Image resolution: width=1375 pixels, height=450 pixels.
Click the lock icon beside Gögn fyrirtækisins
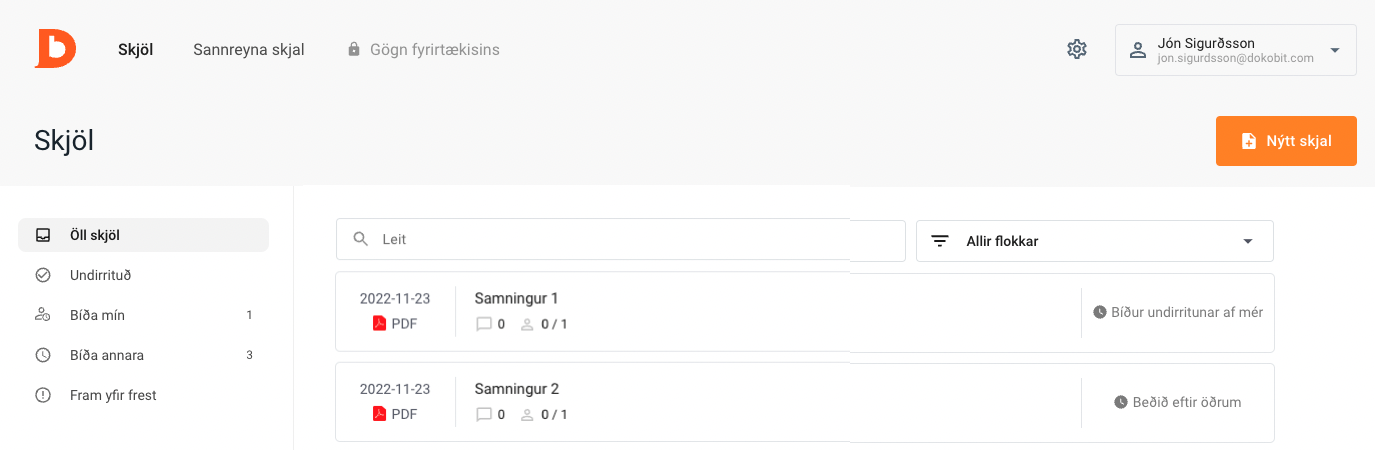point(353,49)
